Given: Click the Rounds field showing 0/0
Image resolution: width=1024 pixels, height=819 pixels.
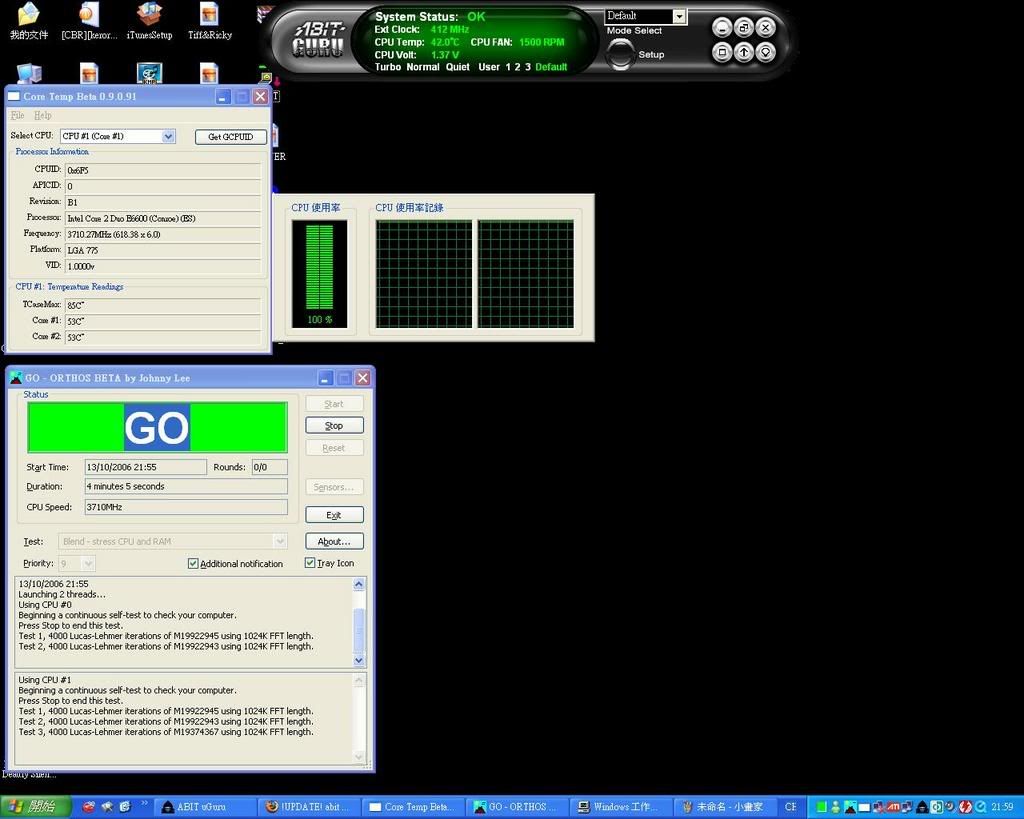Looking at the screenshot, I should (x=270, y=467).
